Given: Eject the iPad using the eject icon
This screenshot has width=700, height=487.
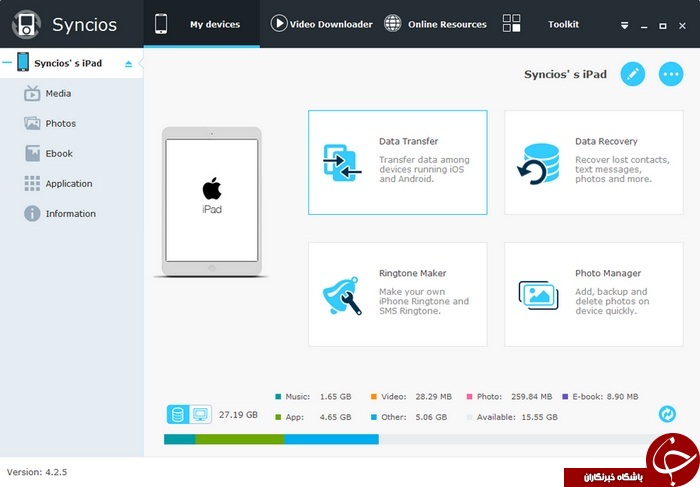Looking at the screenshot, I should [129, 64].
